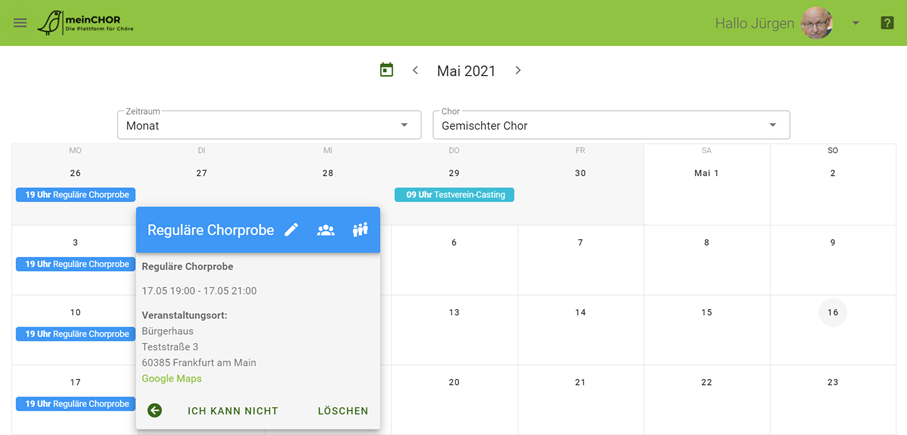
Task: Open Testverein-Casting event on the 29th
Action: pyautogui.click(x=454, y=195)
